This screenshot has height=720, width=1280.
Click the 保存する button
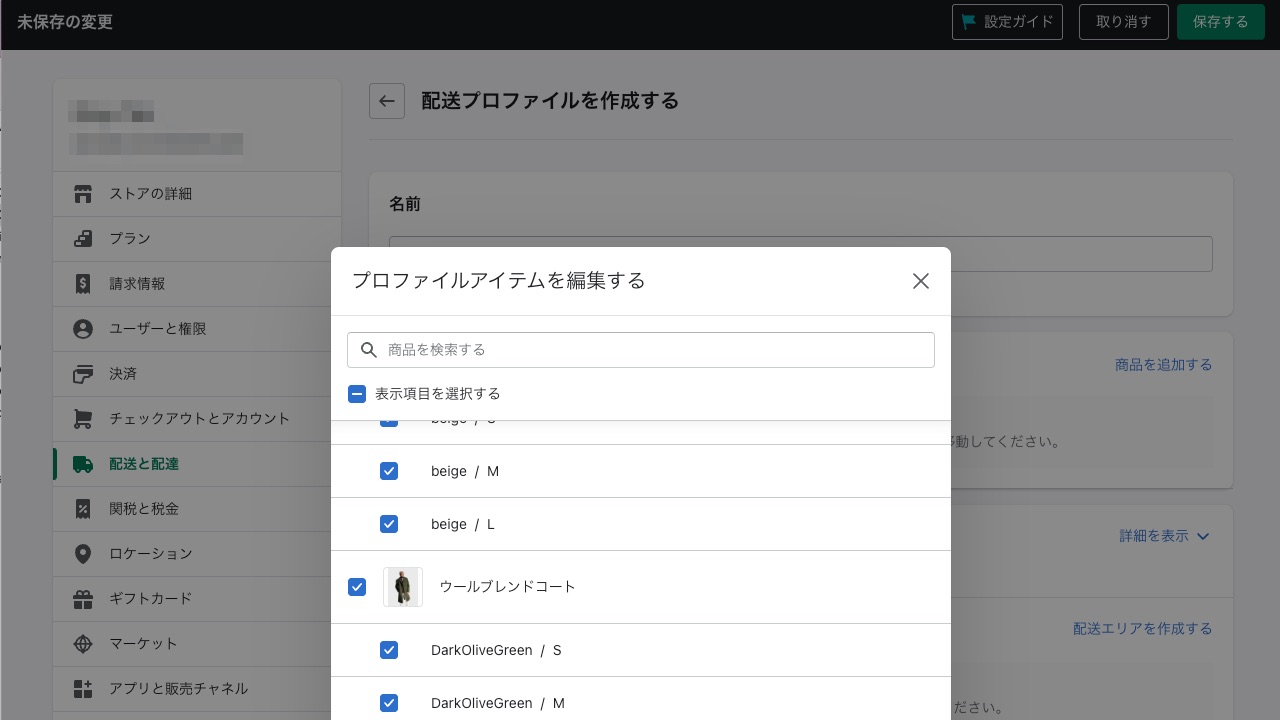(1221, 21)
